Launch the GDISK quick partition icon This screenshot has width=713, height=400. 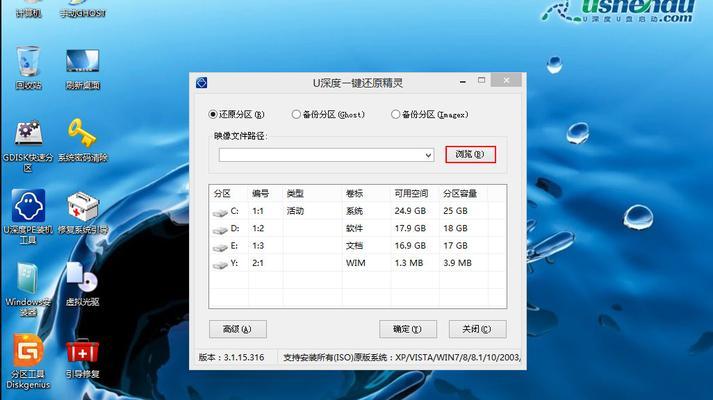click(28, 134)
